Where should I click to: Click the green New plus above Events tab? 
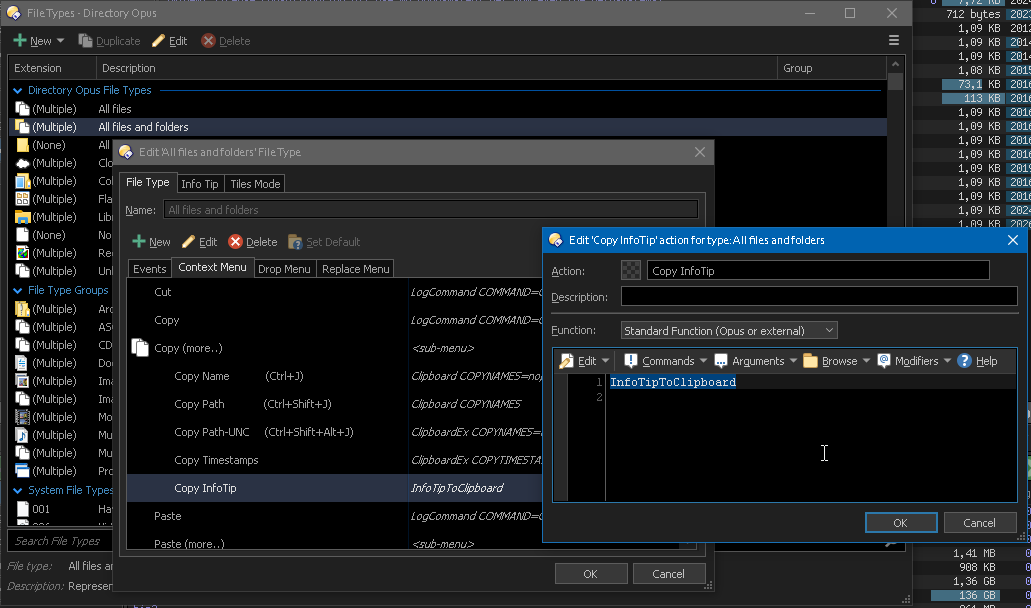click(139, 242)
